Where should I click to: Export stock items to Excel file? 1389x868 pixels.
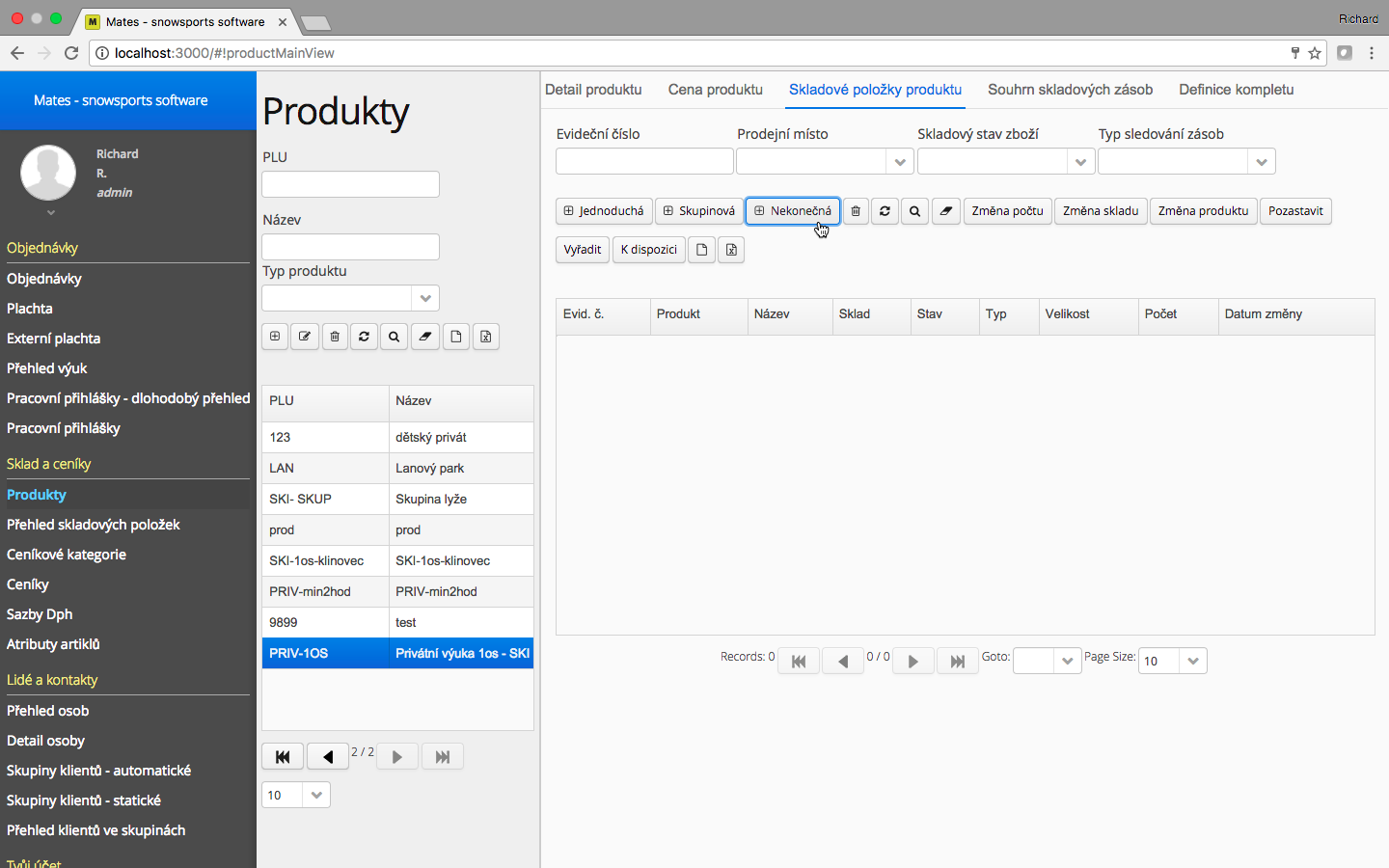pos(731,250)
